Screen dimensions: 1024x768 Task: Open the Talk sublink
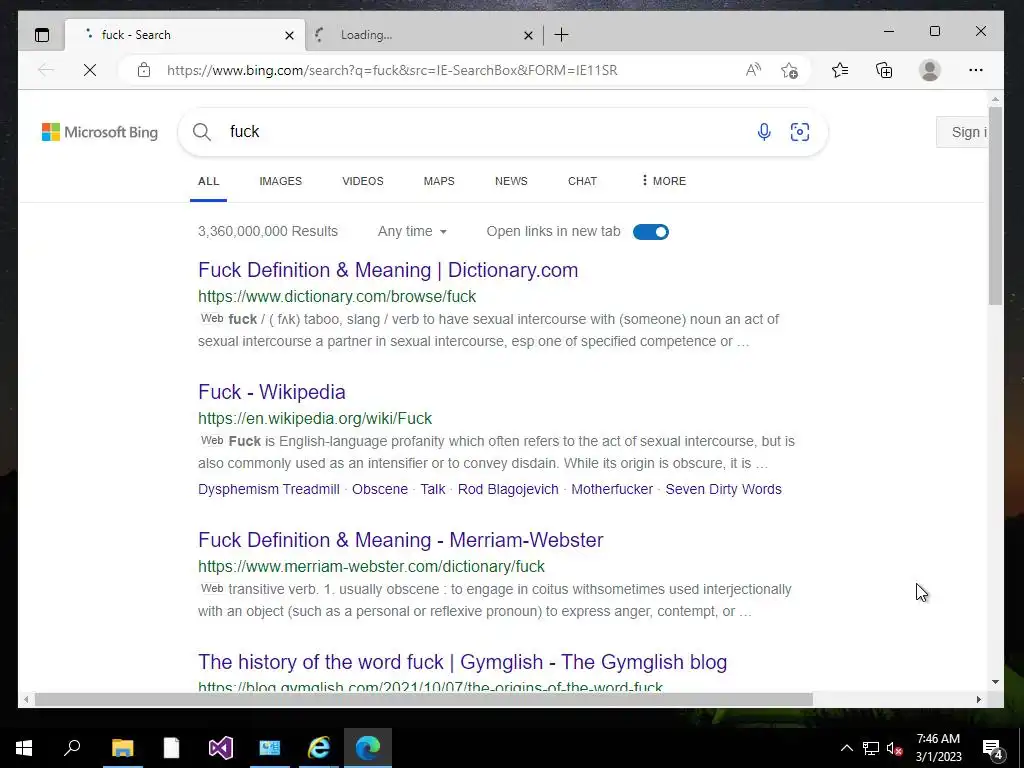[432, 490]
